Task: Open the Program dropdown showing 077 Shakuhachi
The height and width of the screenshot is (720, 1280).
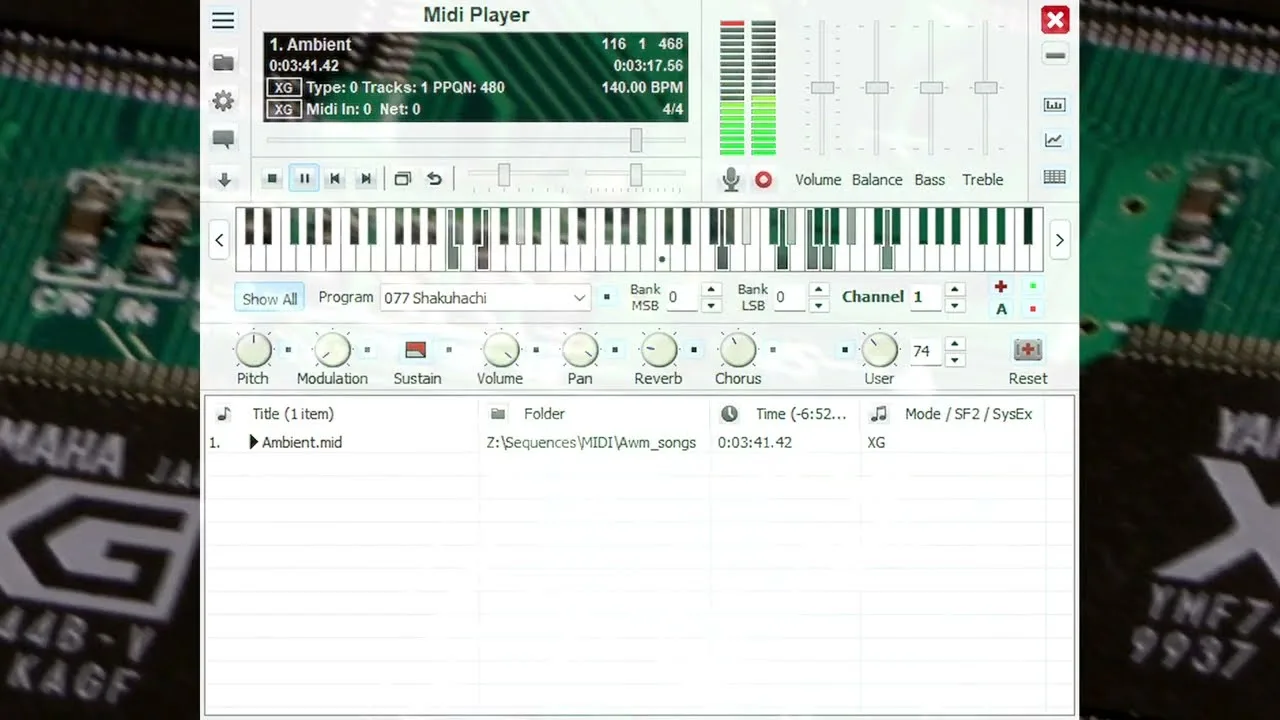Action: point(486,298)
